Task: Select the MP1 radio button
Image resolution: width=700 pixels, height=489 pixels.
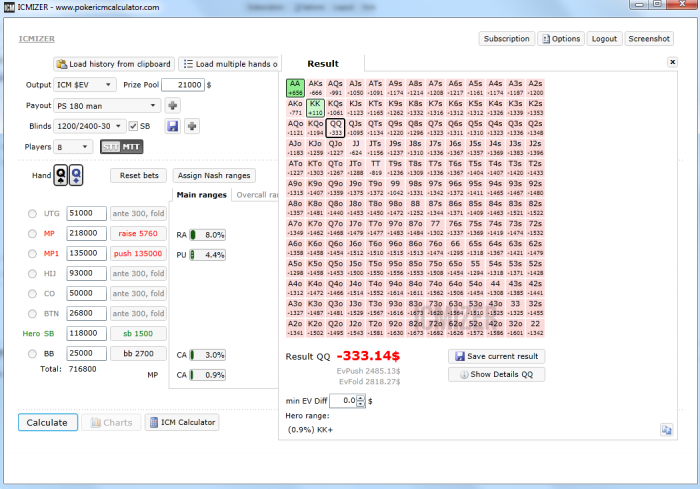Action: [32, 254]
